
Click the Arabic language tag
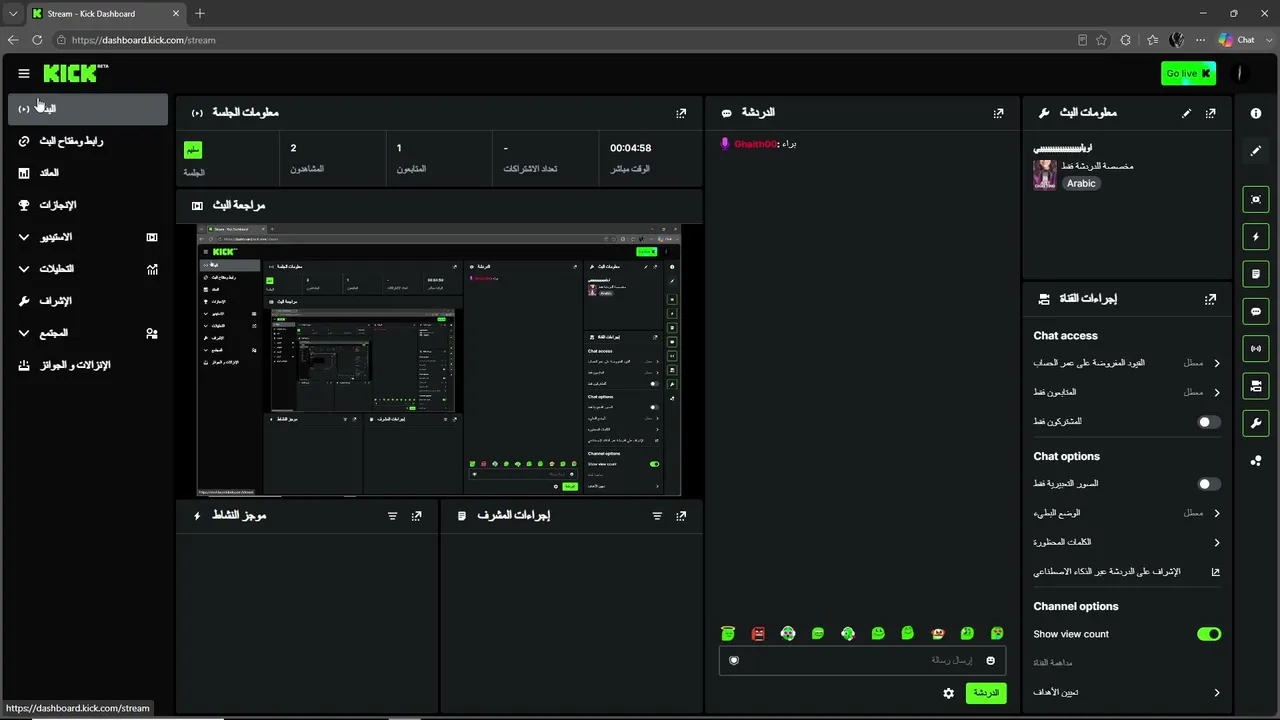[1081, 184]
